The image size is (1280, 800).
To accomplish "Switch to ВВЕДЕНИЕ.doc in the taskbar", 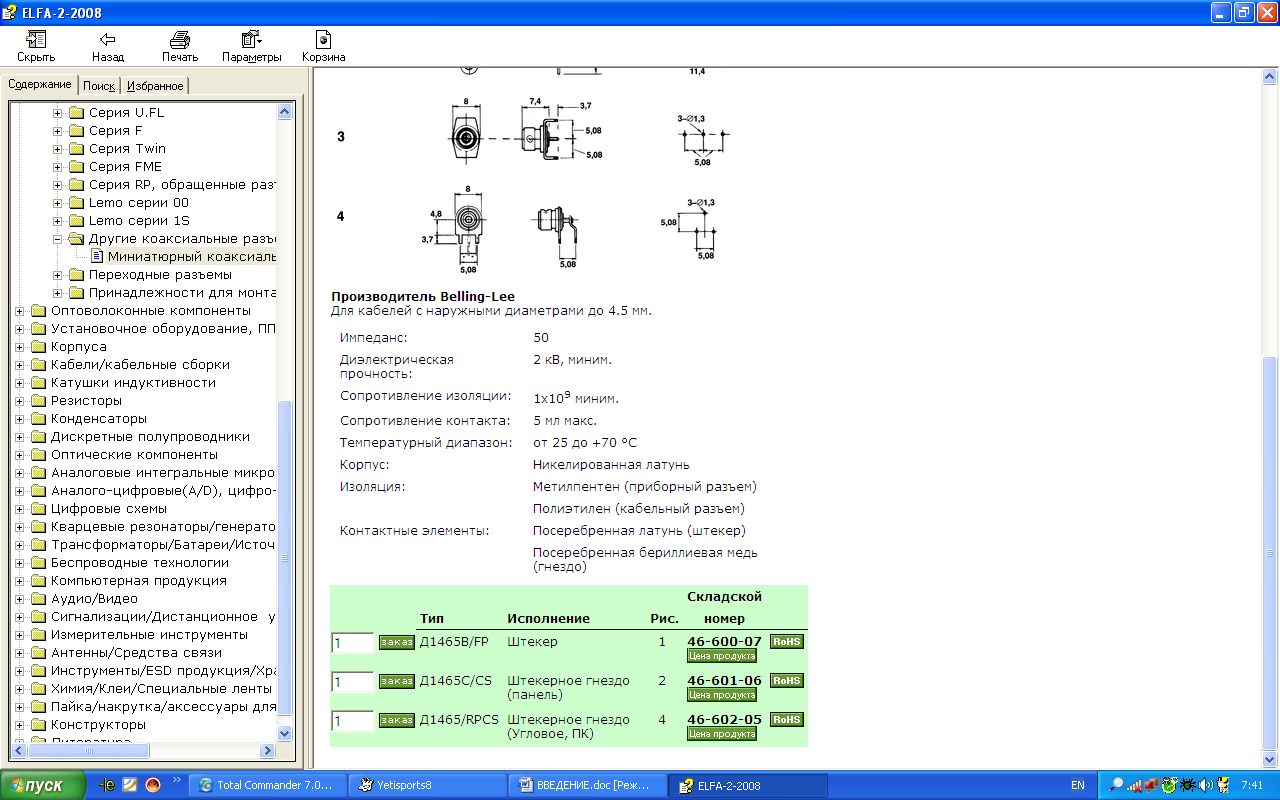I will [587, 785].
